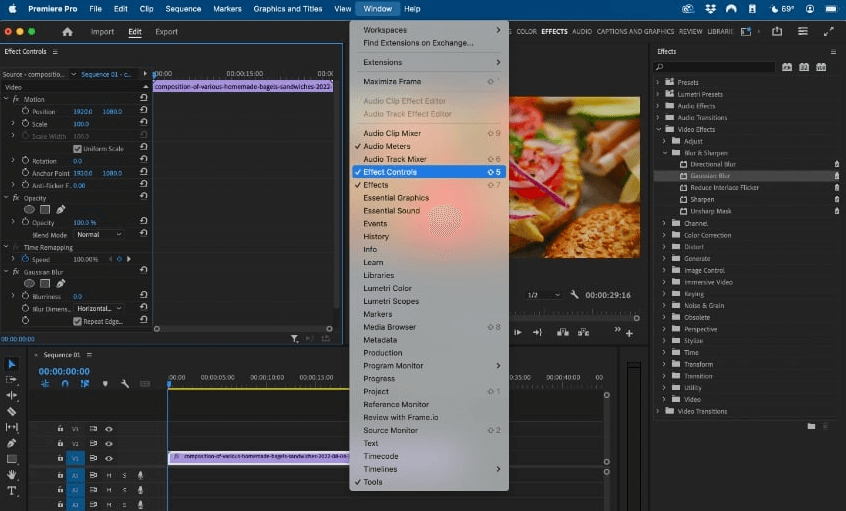Open the Essential Graphics window menu entry
This screenshot has height=511, width=846.
point(395,198)
